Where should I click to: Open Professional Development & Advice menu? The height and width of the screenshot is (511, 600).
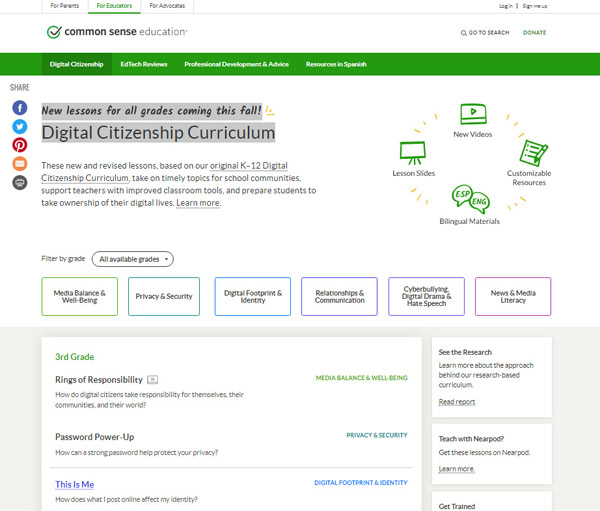click(236, 64)
